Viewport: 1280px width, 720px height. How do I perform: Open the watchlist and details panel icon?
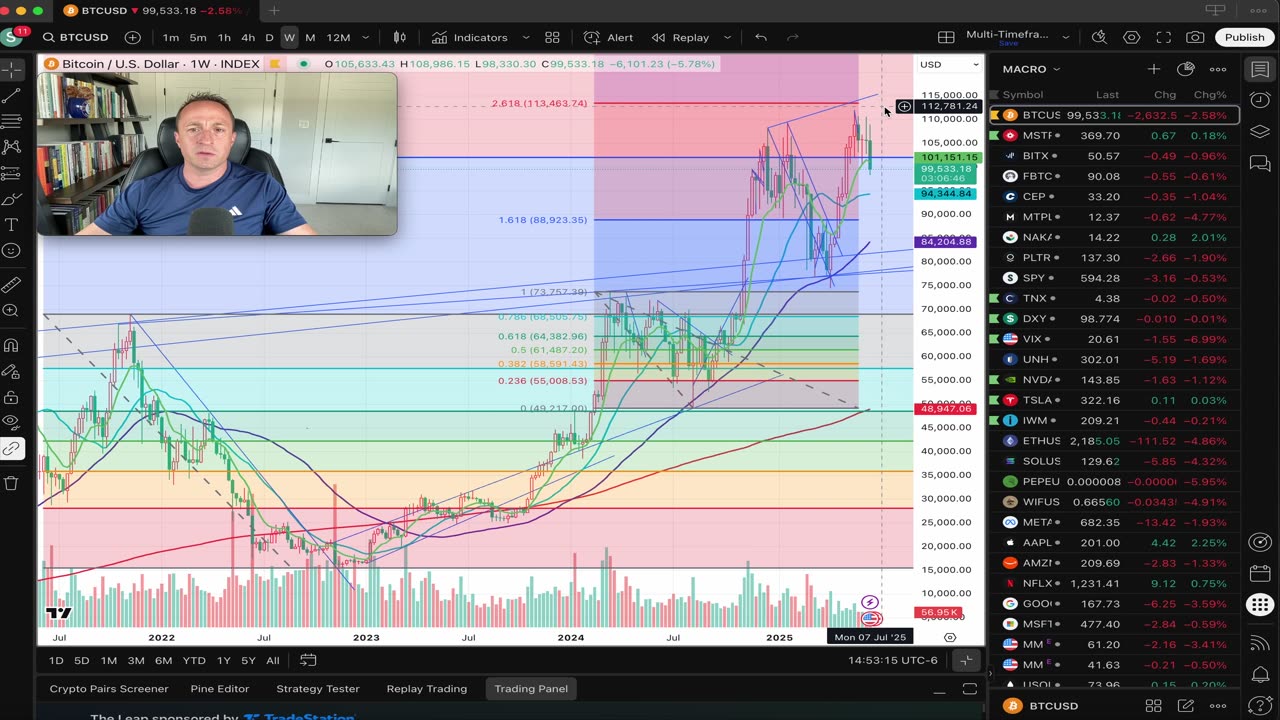coord(1260,70)
